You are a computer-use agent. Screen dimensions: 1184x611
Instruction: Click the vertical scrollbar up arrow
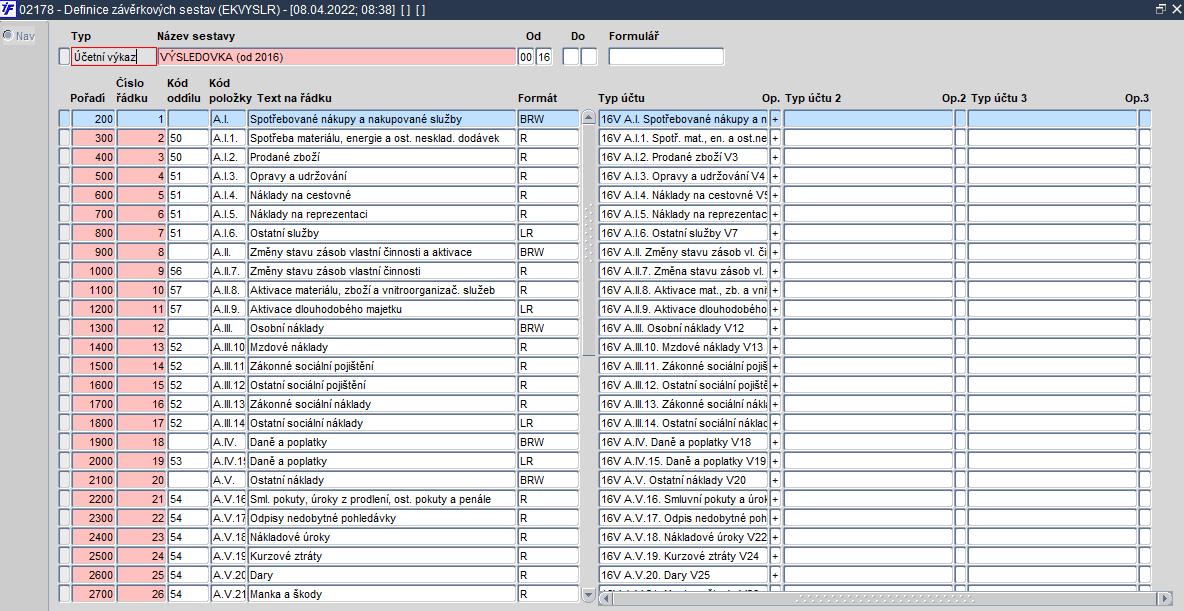(x=589, y=118)
